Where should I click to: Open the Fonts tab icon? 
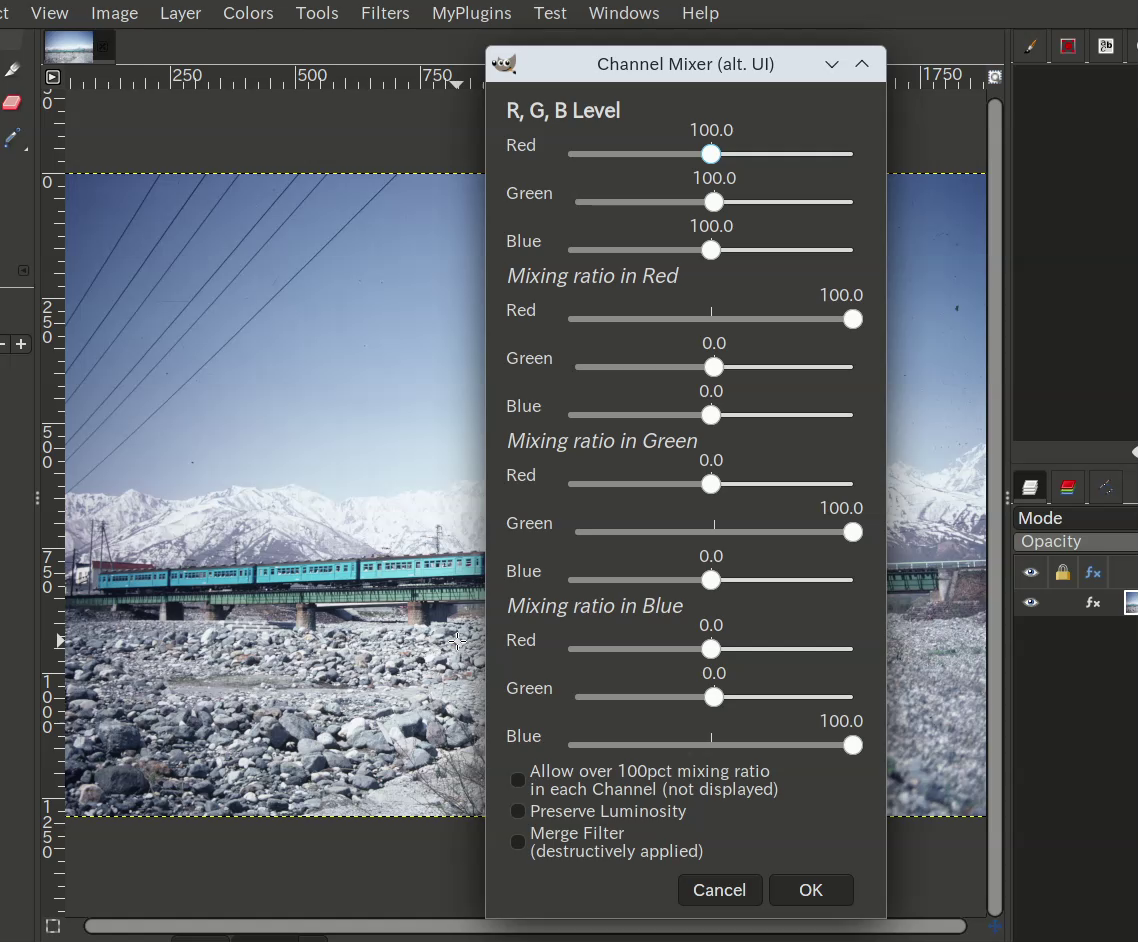point(1106,46)
